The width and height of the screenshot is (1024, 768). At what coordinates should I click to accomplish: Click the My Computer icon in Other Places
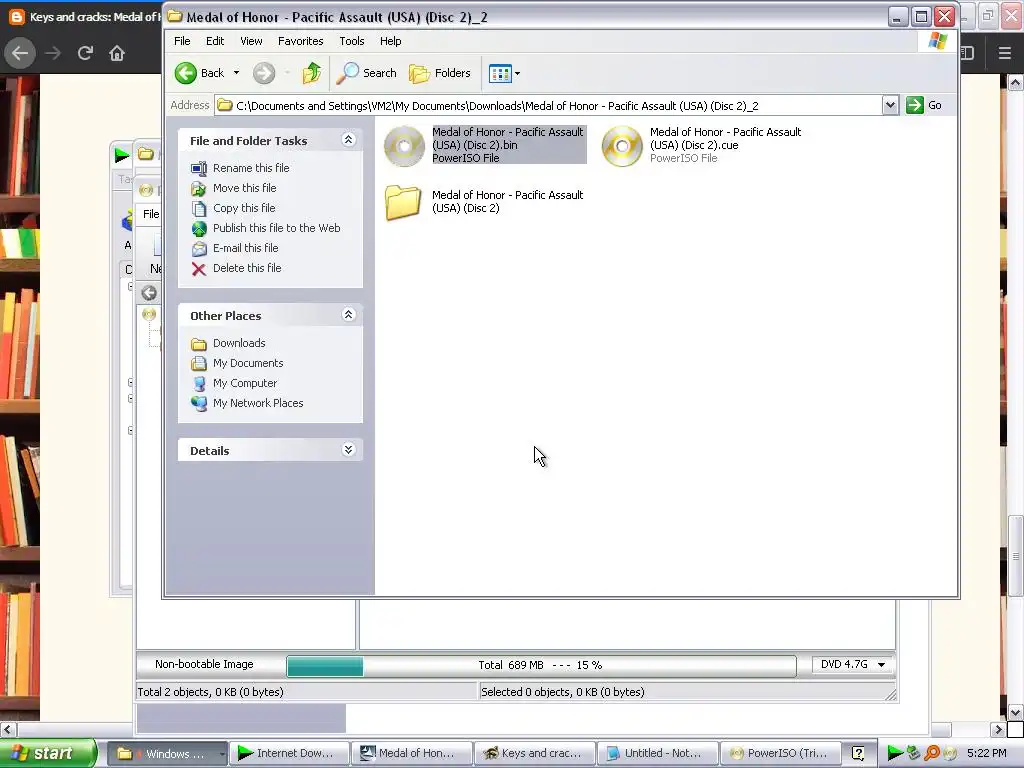199,384
